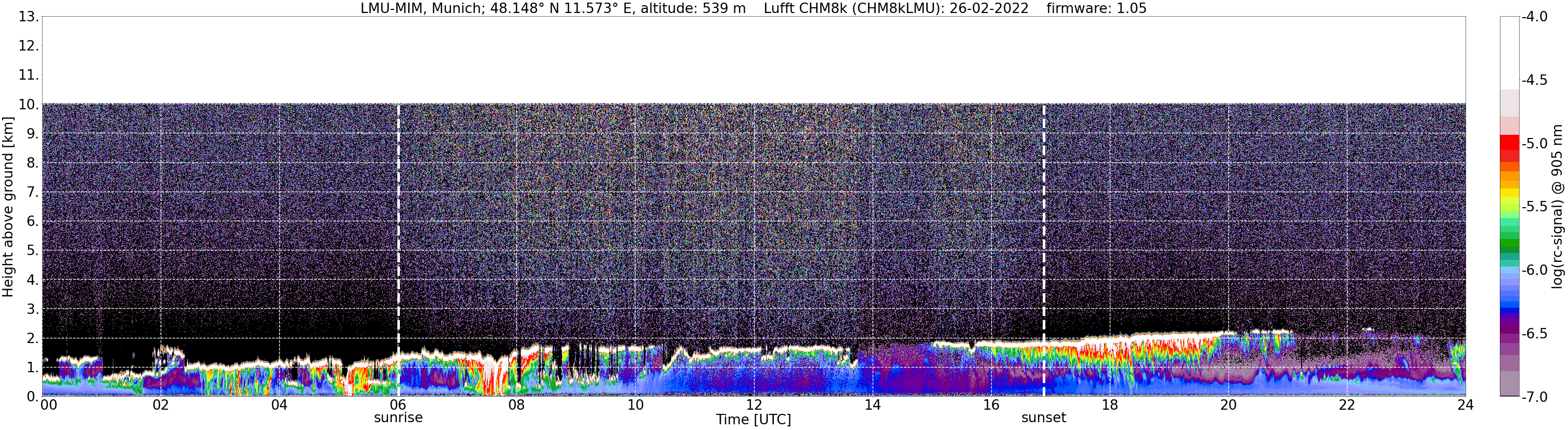The image size is (1568, 430).
Task: Click the '0.' height tick label
Action: (x=33, y=397)
